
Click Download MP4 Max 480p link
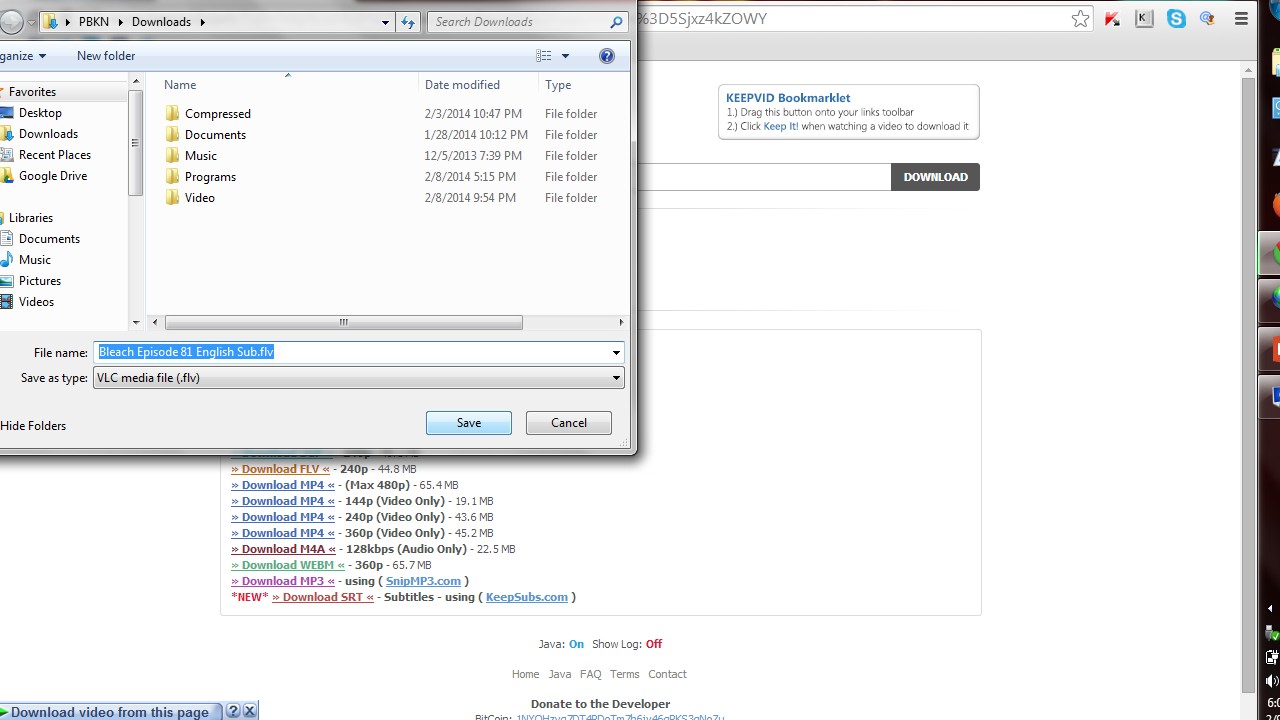tap(283, 485)
